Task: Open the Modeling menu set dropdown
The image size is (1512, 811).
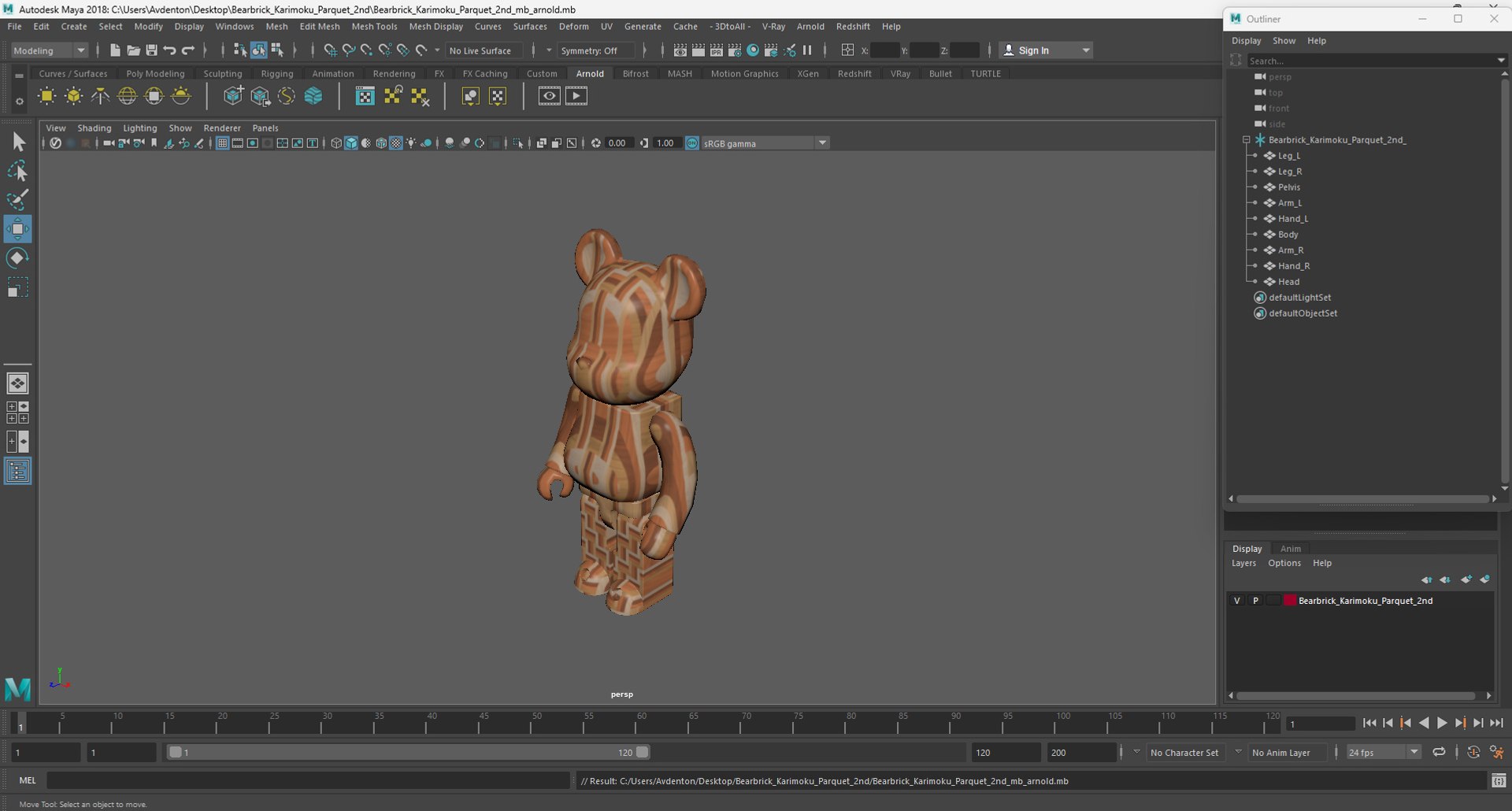Action: point(49,50)
